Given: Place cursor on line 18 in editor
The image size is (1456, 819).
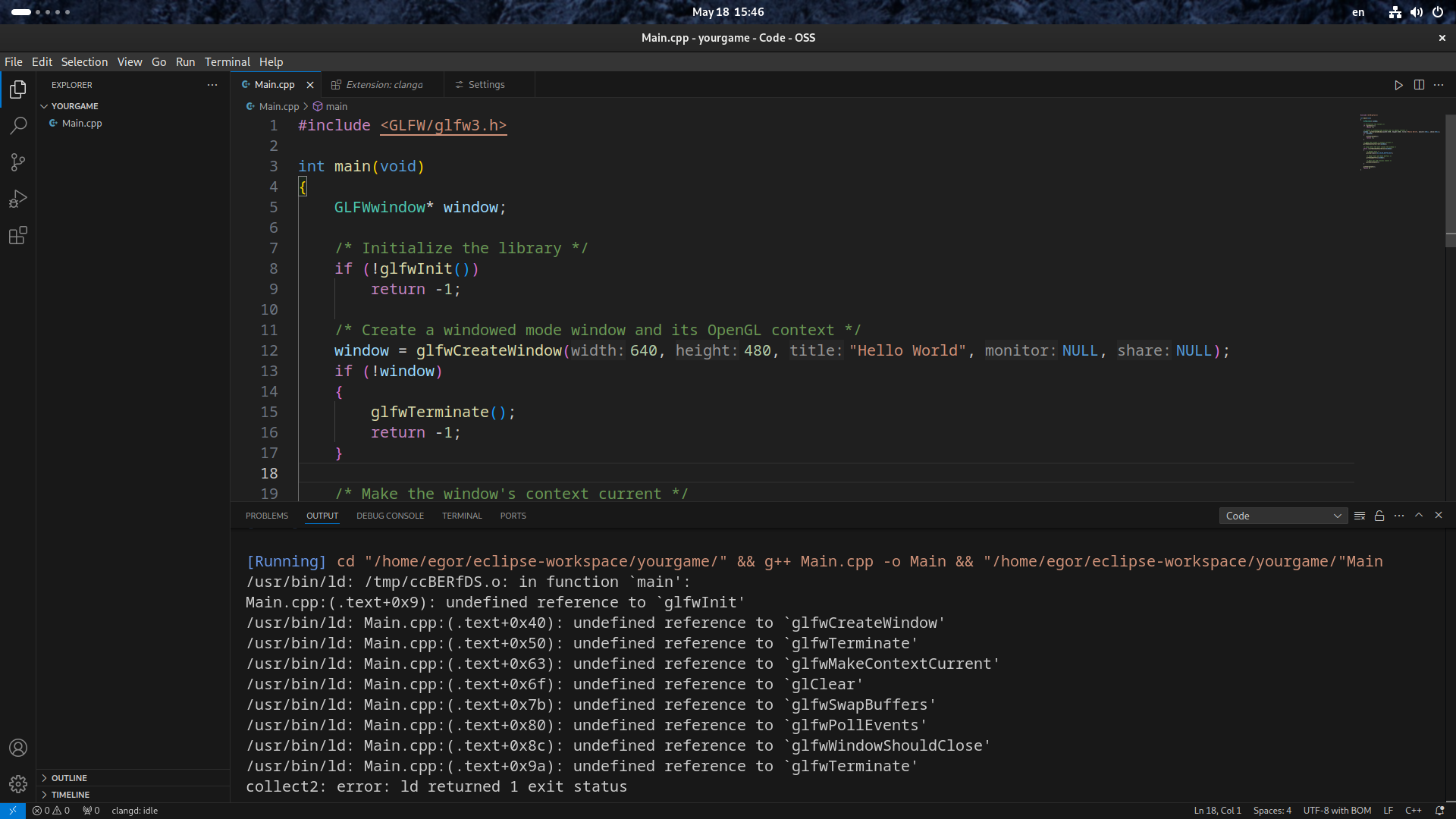Looking at the screenshot, I should [x=827, y=473].
